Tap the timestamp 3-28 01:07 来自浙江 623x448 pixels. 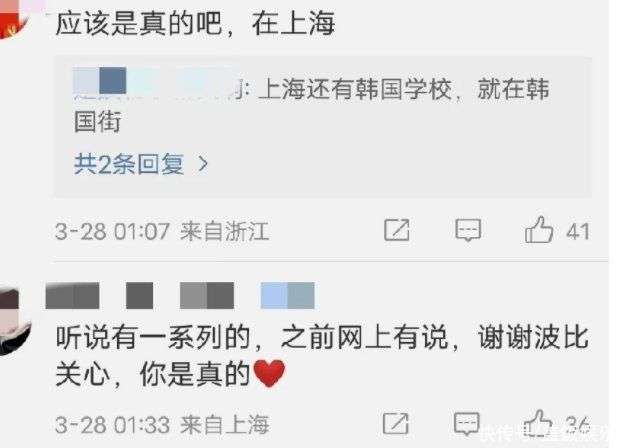163,231
